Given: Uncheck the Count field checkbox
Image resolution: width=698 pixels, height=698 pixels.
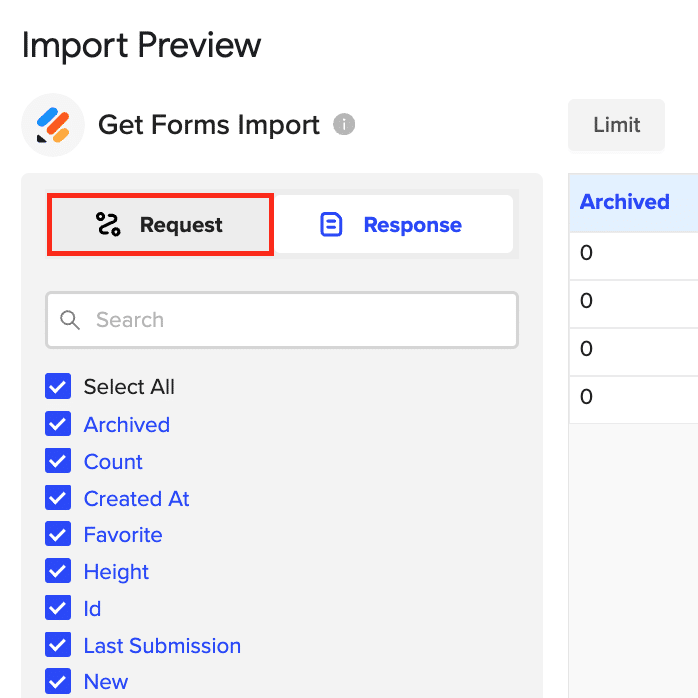Looking at the screenshot, I should tap(58, 461).
